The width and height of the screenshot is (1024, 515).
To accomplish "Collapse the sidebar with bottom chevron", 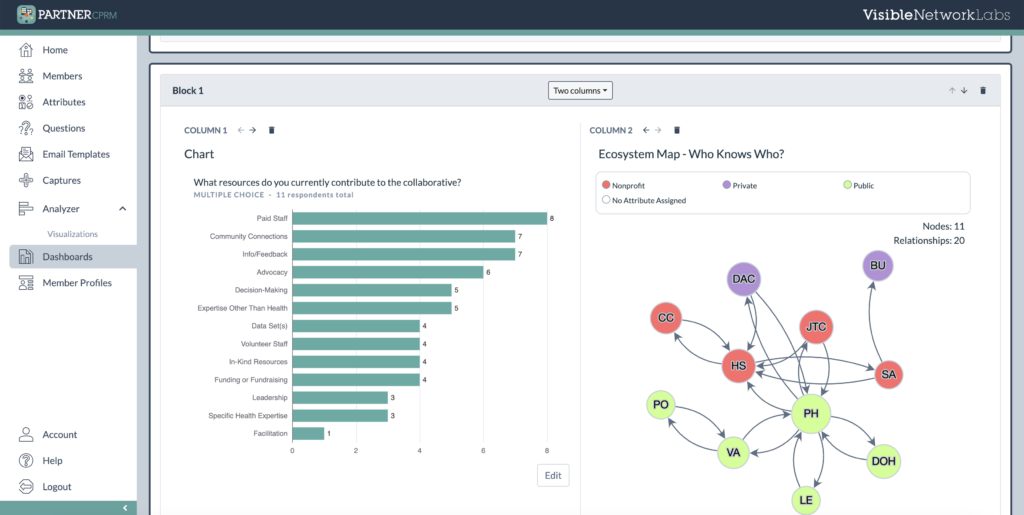I will [125, 508].
